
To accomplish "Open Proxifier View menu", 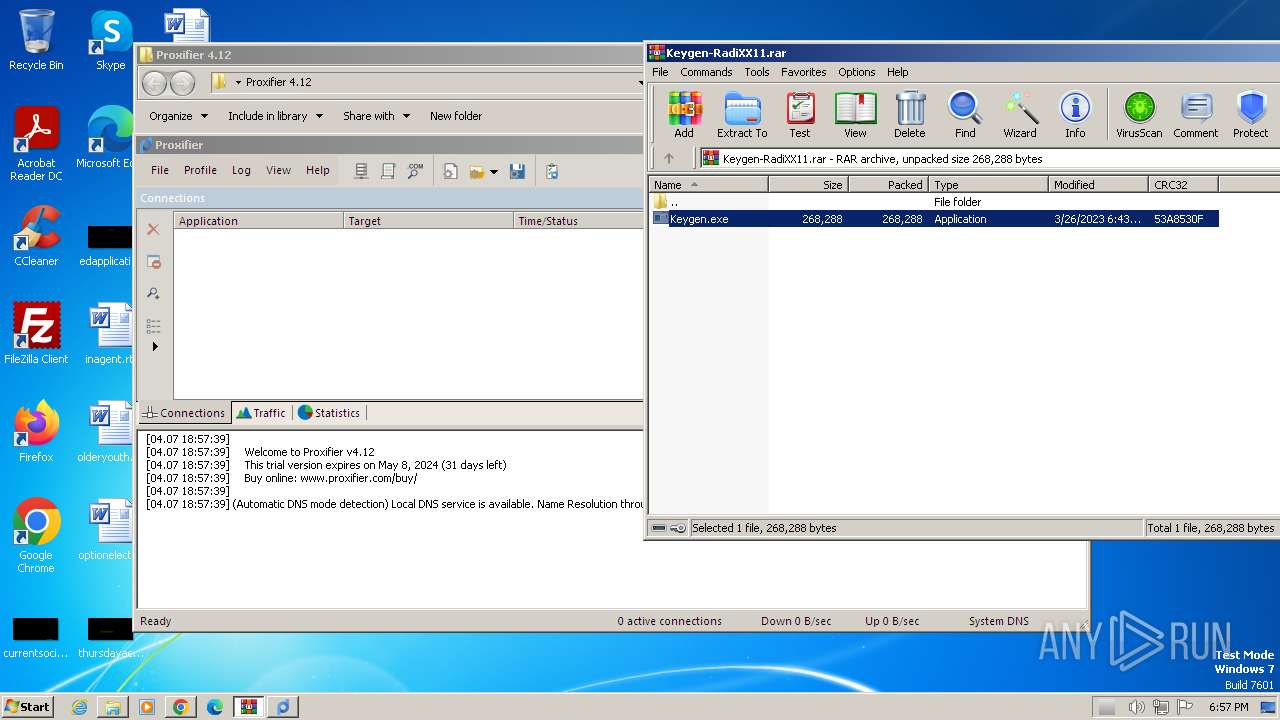I will [x=278, y=170].
